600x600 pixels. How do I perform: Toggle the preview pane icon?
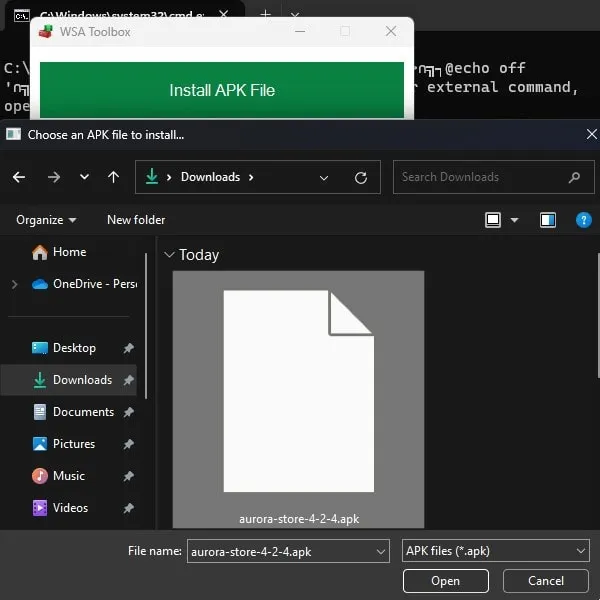(548, 220)
